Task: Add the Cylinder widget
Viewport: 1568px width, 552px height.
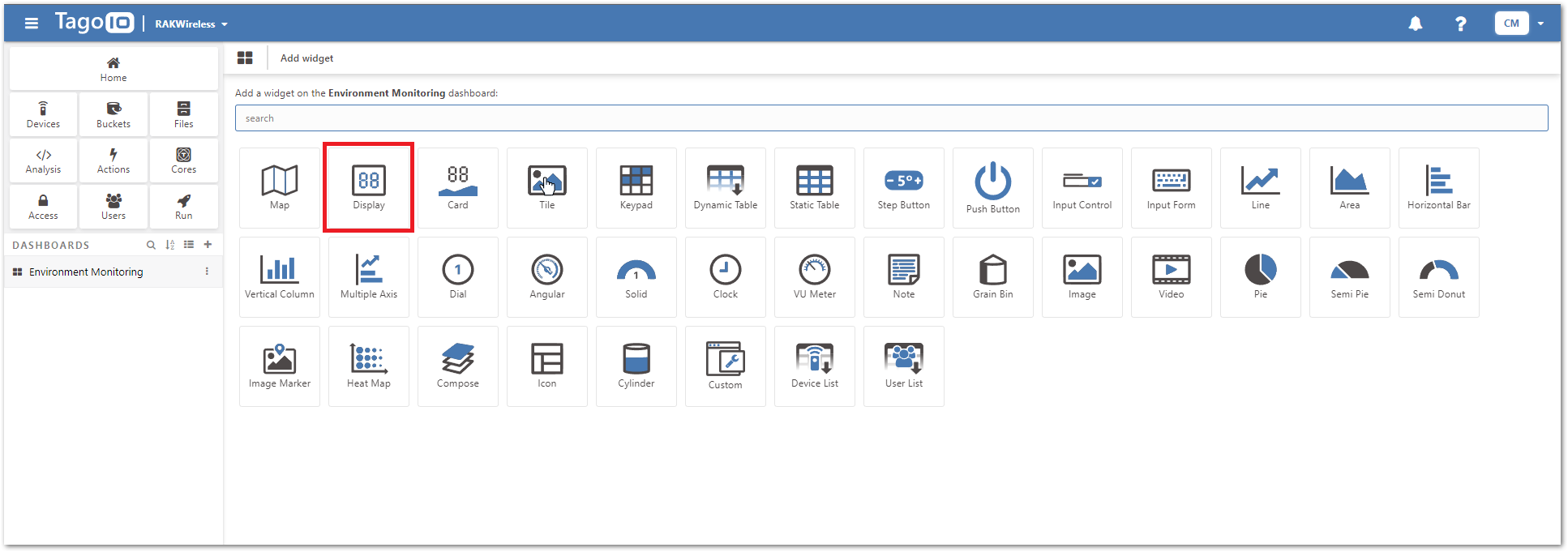Action: (x=636, y=366)
